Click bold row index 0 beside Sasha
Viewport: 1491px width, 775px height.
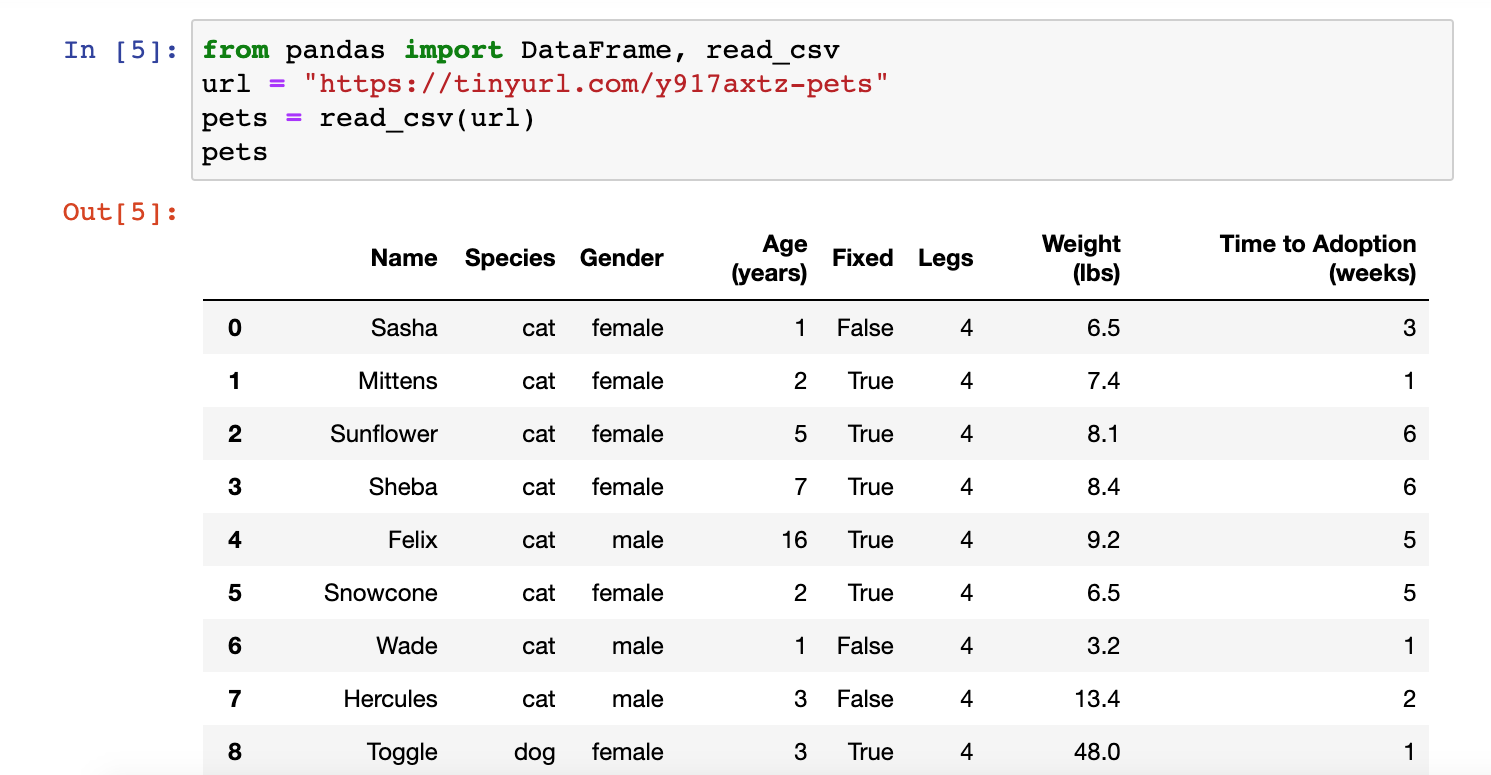(235, 328)
